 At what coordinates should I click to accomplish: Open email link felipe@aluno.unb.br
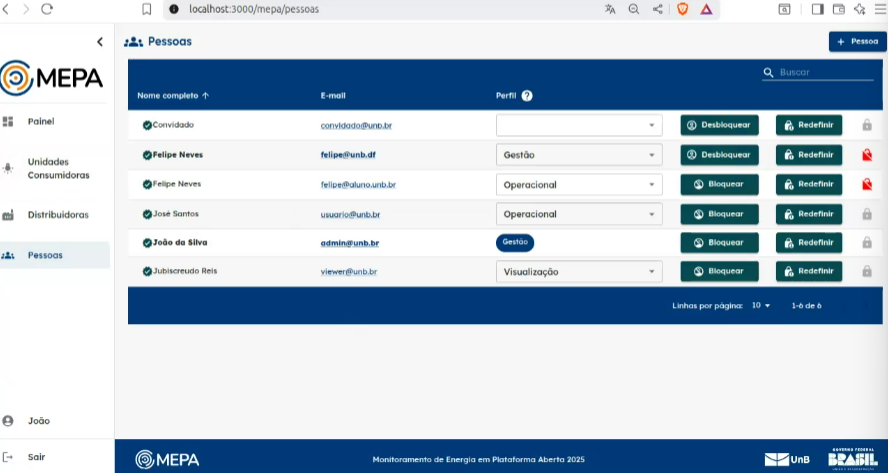358,185
